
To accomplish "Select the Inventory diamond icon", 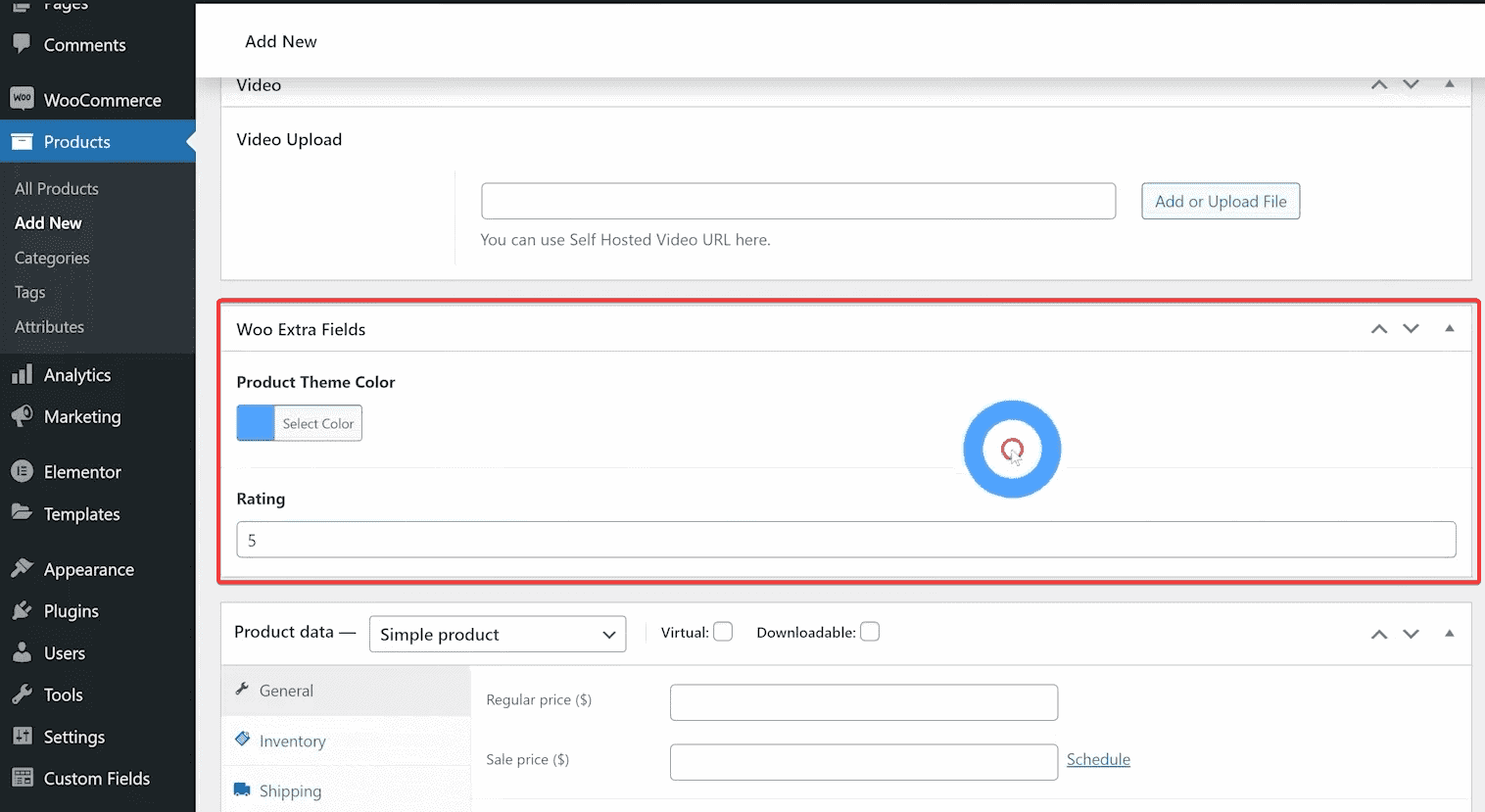I will [242, 740].
